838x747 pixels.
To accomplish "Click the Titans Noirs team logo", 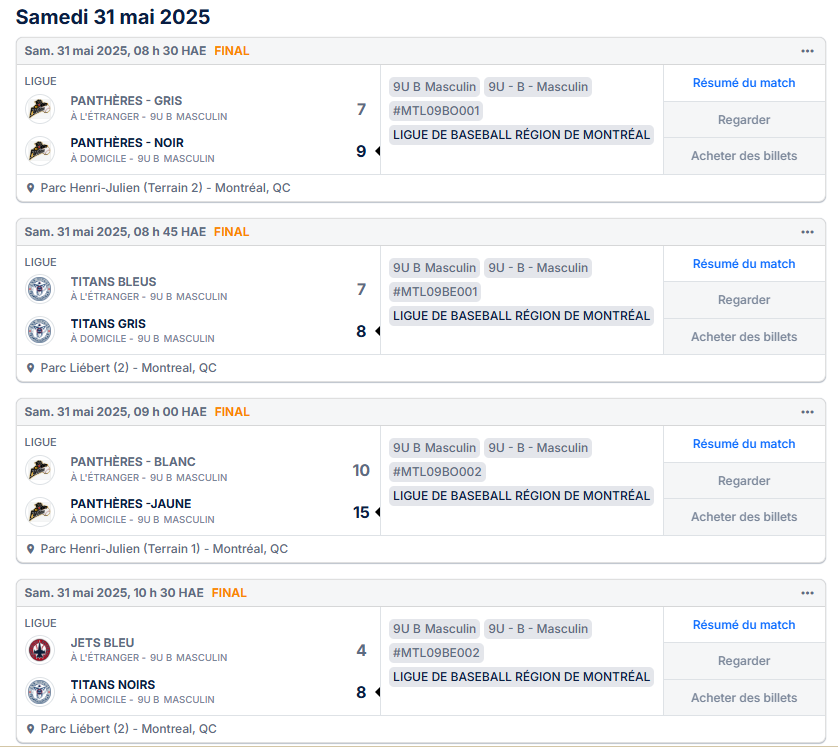I will click(40, 692).
